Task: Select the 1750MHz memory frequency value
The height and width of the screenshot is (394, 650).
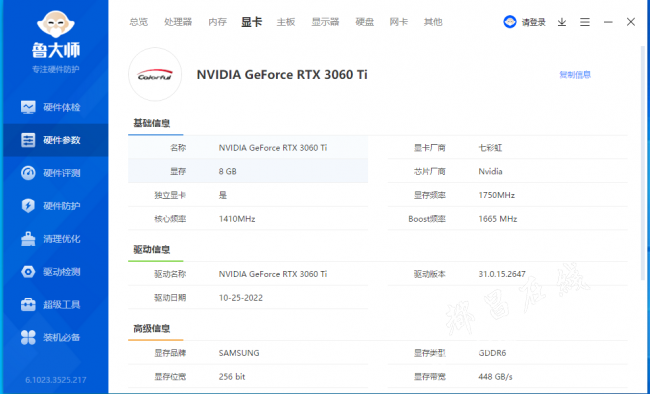Action: (x=497, y=195)
